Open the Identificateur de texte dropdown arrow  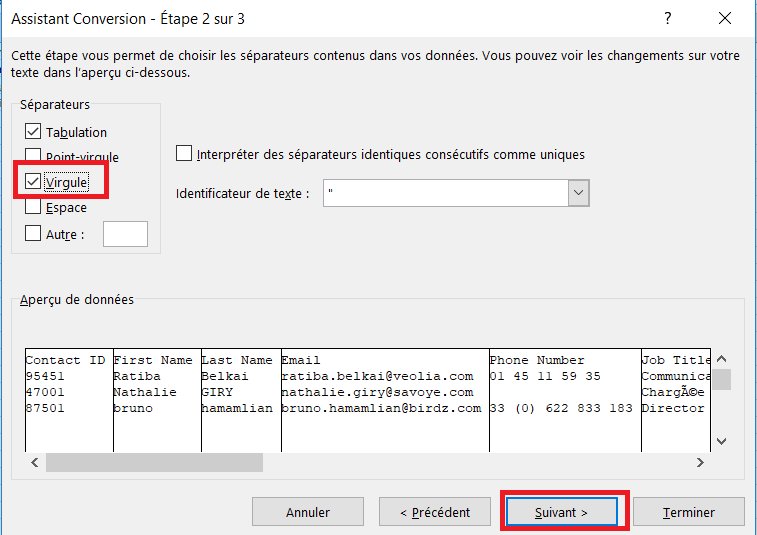(578, 193)
